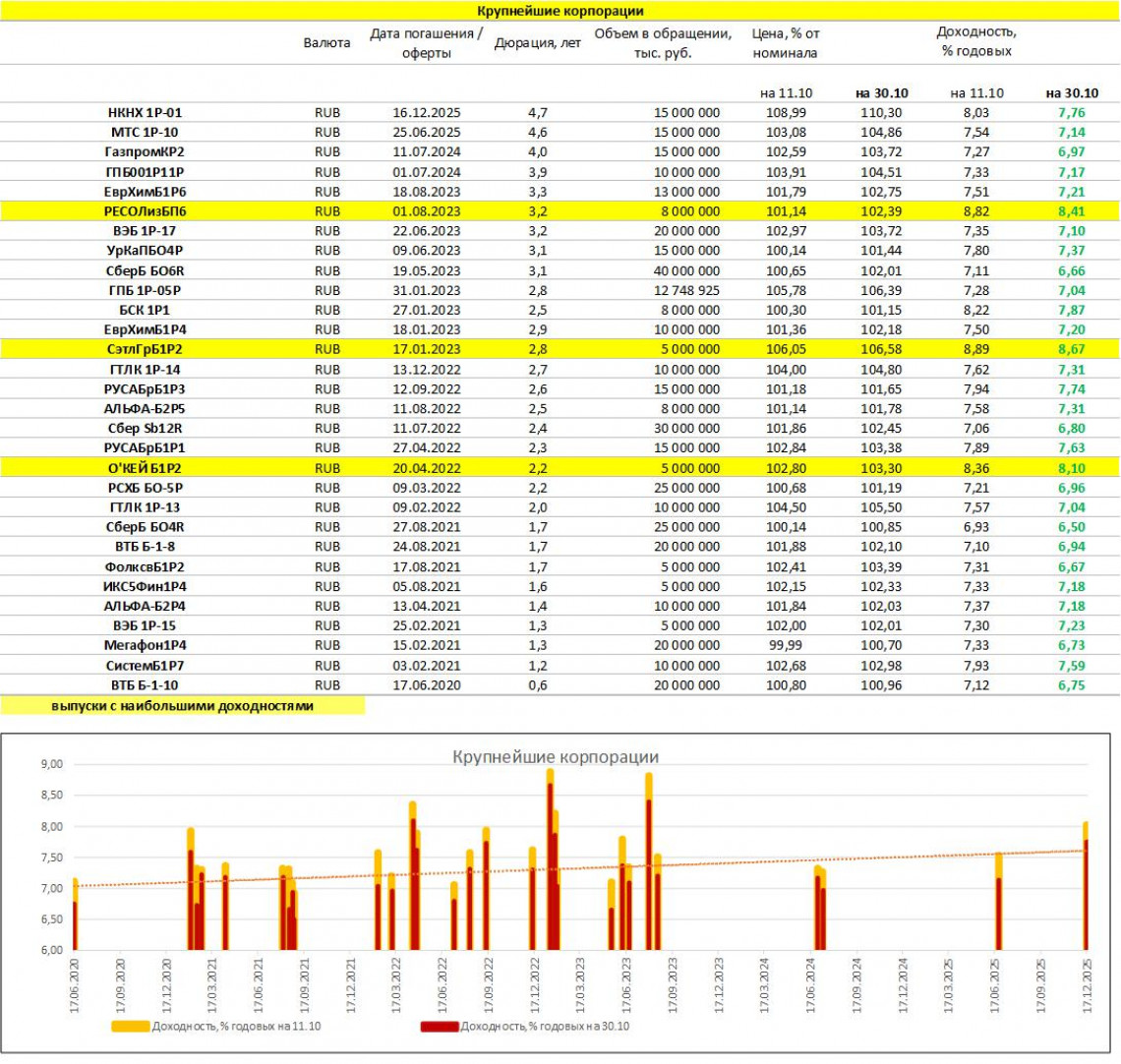Image resolution: width=1121 pixels, height=1064 pixels.
Task: Select the 12 748 925 volume cell
Action: pos(686,290)
